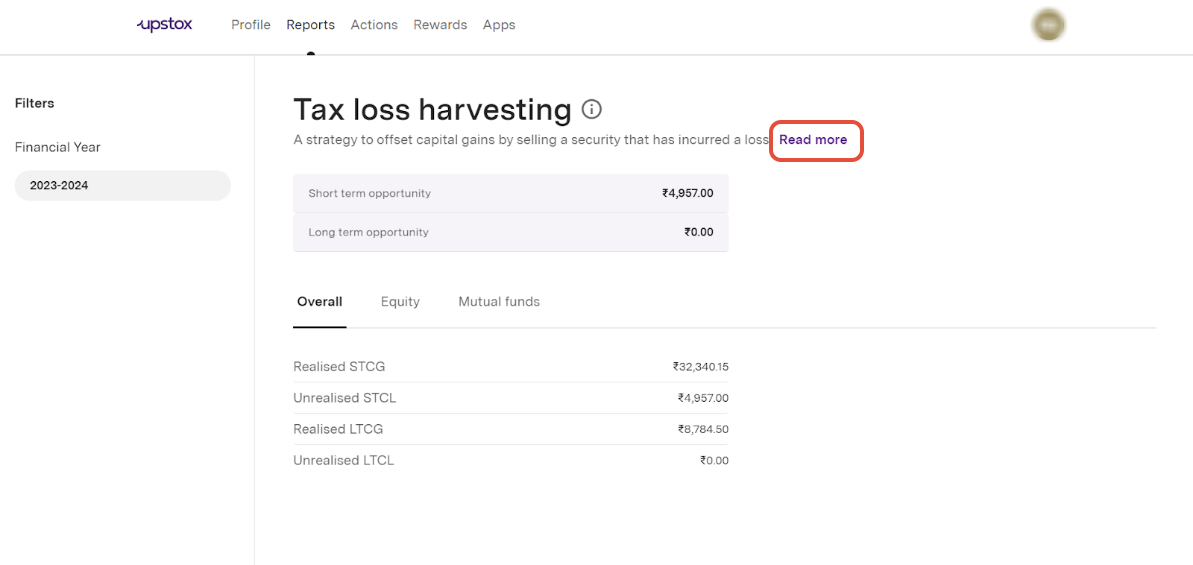
Task: Open the Actions menu
Action: [374, 25]
